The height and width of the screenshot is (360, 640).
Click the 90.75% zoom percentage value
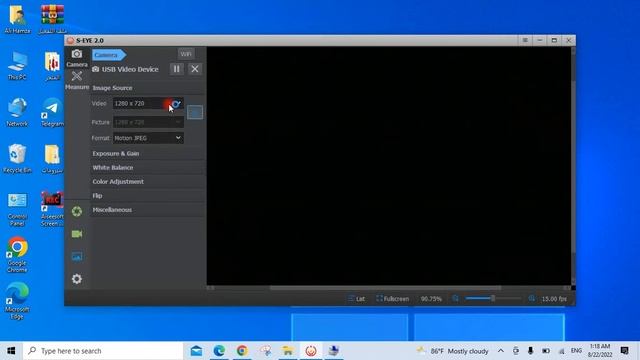tap(431, 299)
